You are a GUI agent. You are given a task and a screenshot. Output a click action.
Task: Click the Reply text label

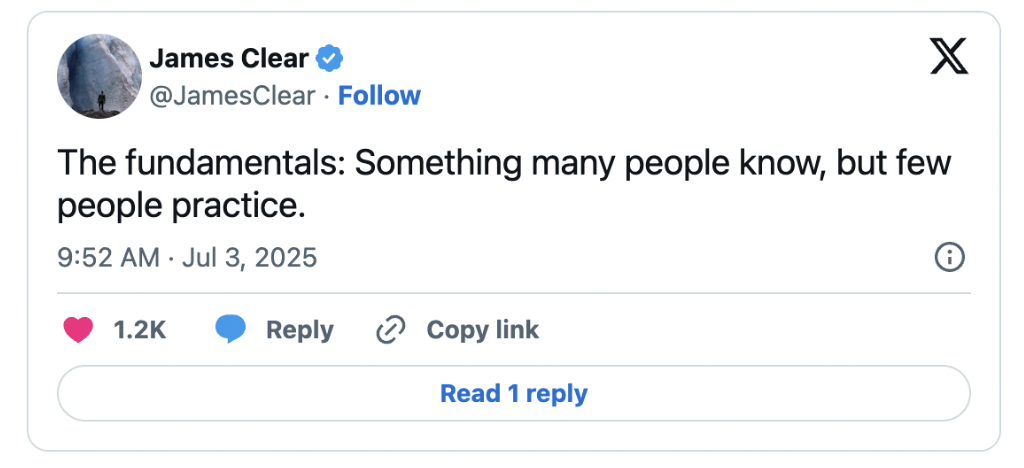point(299,330)
